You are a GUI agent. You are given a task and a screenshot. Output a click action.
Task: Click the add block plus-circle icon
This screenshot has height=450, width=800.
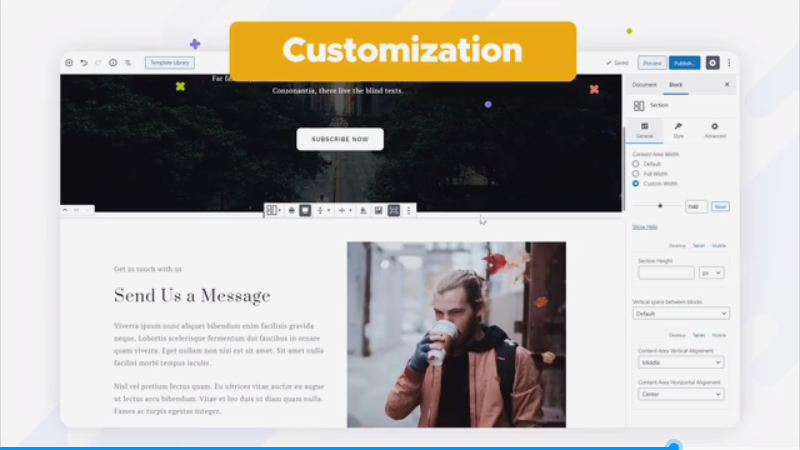[x=69, y=63]
